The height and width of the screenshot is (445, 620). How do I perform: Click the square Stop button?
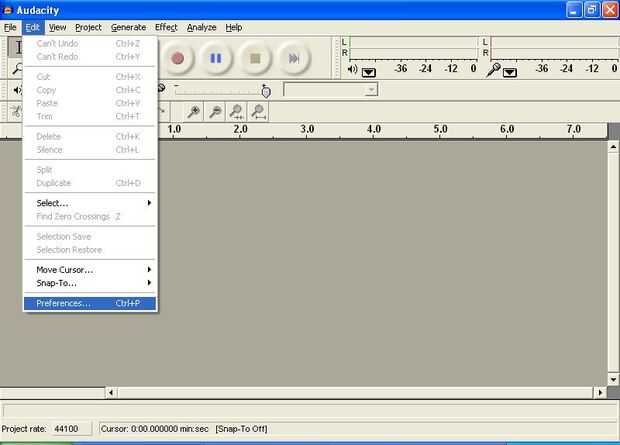[255, 59]
